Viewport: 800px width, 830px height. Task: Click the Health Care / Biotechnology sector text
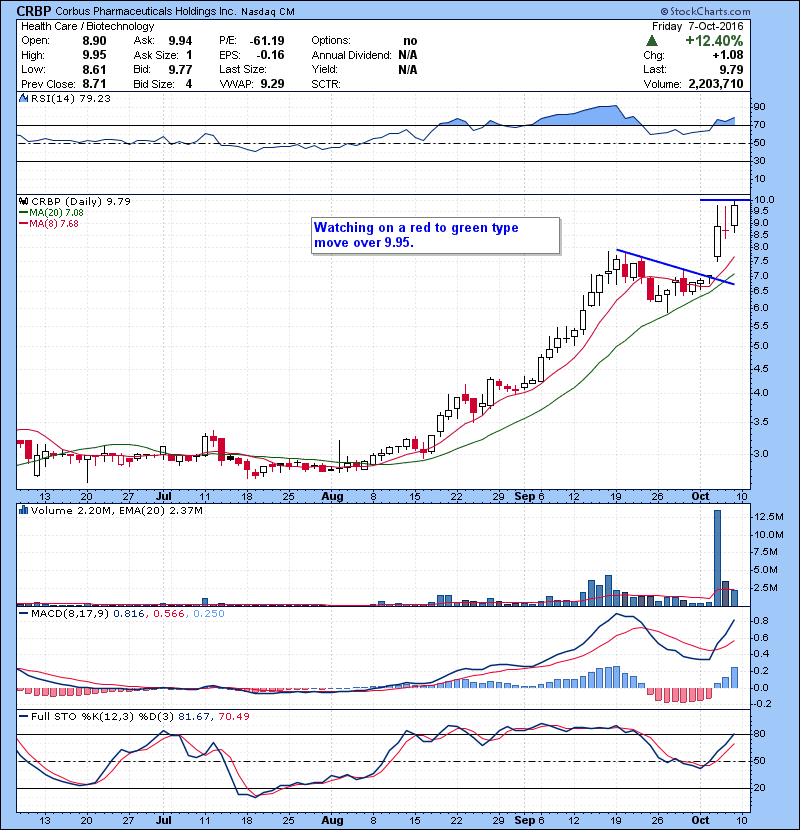click(x=88, y=26)
